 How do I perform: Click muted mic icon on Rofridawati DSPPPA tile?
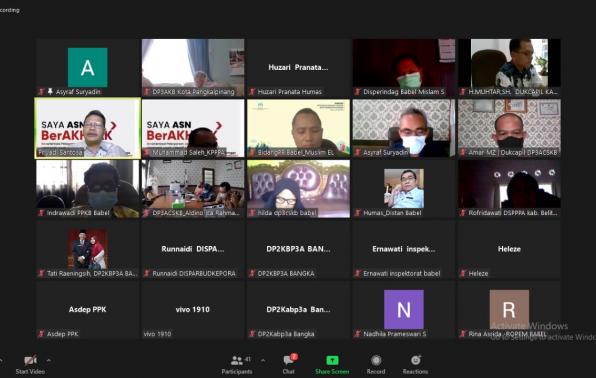pos(463,213)
